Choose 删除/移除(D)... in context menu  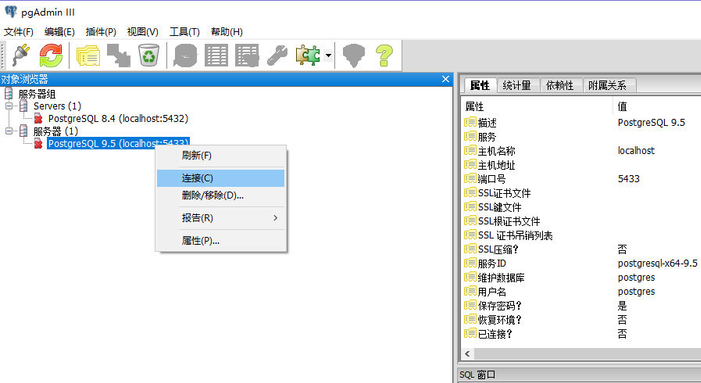[220, 195]
